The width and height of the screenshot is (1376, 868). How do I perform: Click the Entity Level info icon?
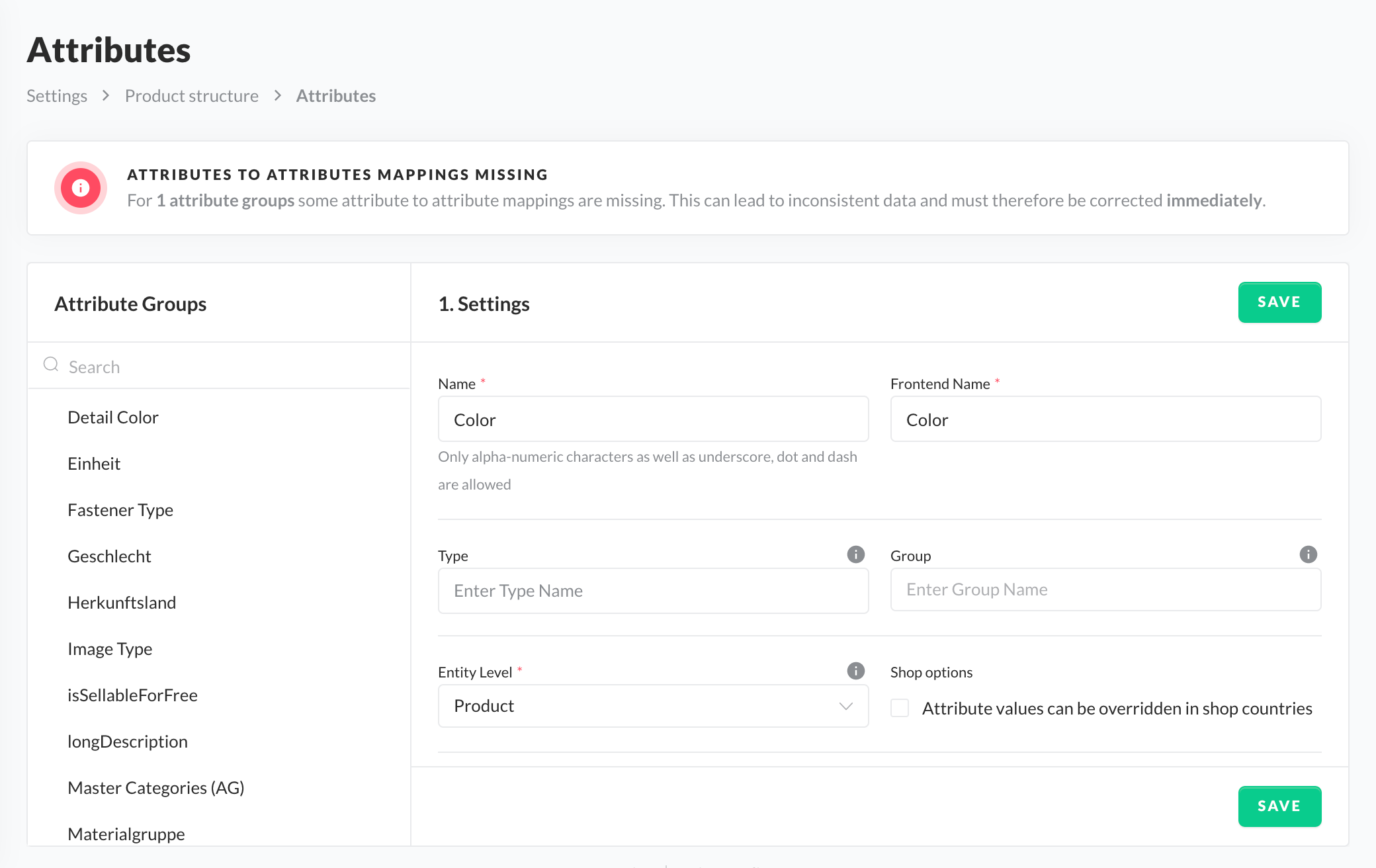(x=855, y=671)
